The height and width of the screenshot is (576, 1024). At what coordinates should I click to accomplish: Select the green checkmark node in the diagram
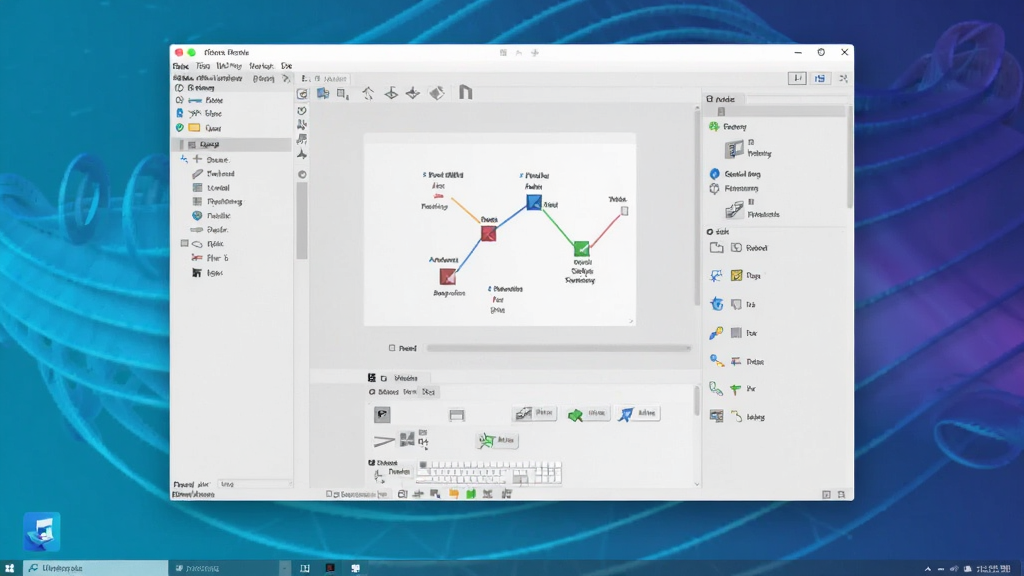coord(581,248)
